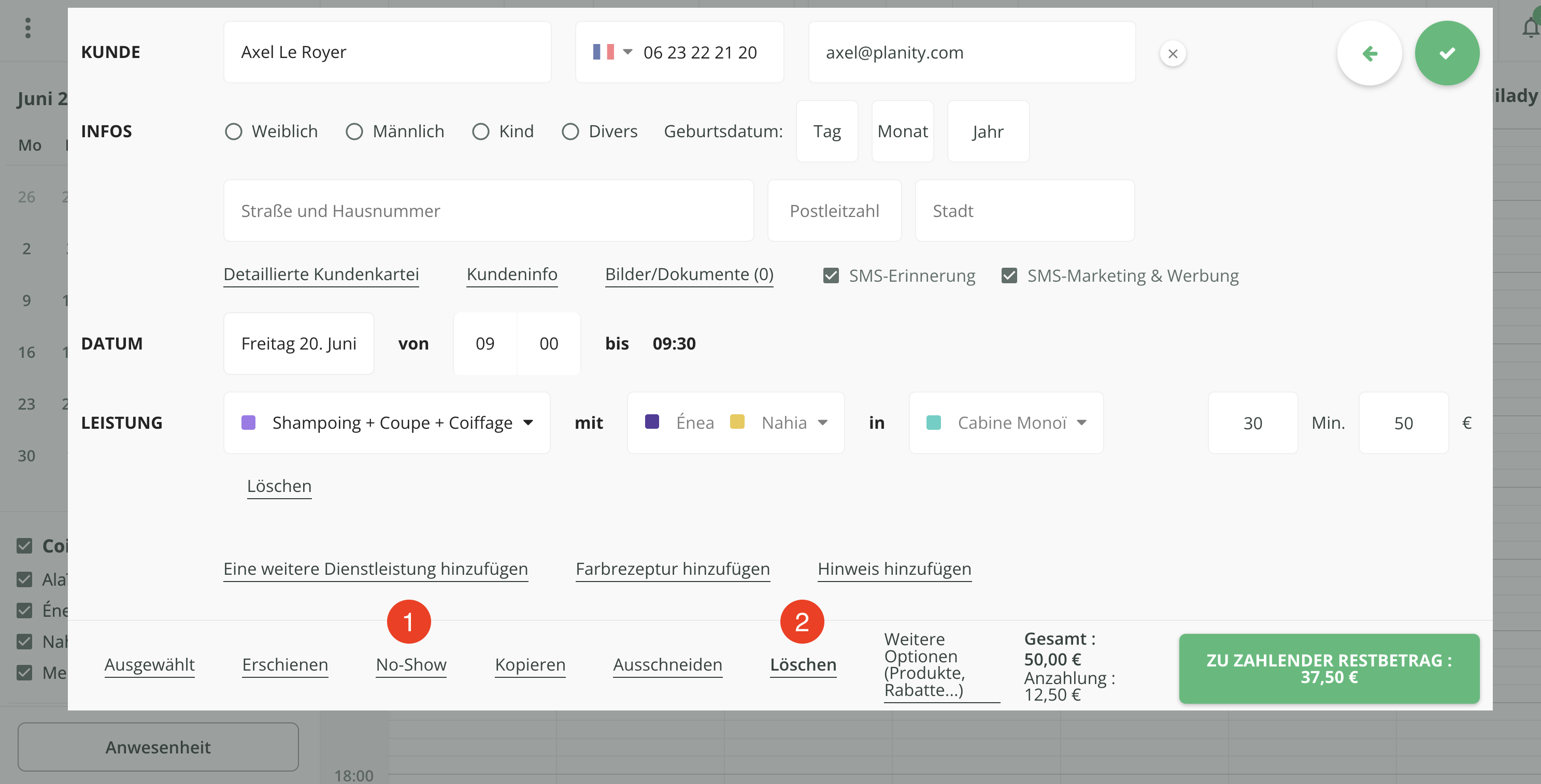1541x784 pixels.
Task: Click the teal Cabine Monoï color icon
Action: pos(933,423)
